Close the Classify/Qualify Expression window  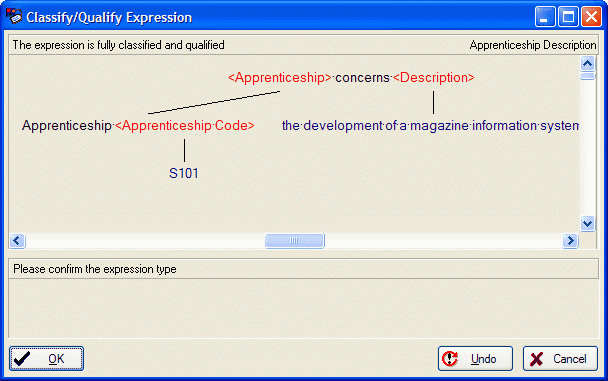[591, 17]
